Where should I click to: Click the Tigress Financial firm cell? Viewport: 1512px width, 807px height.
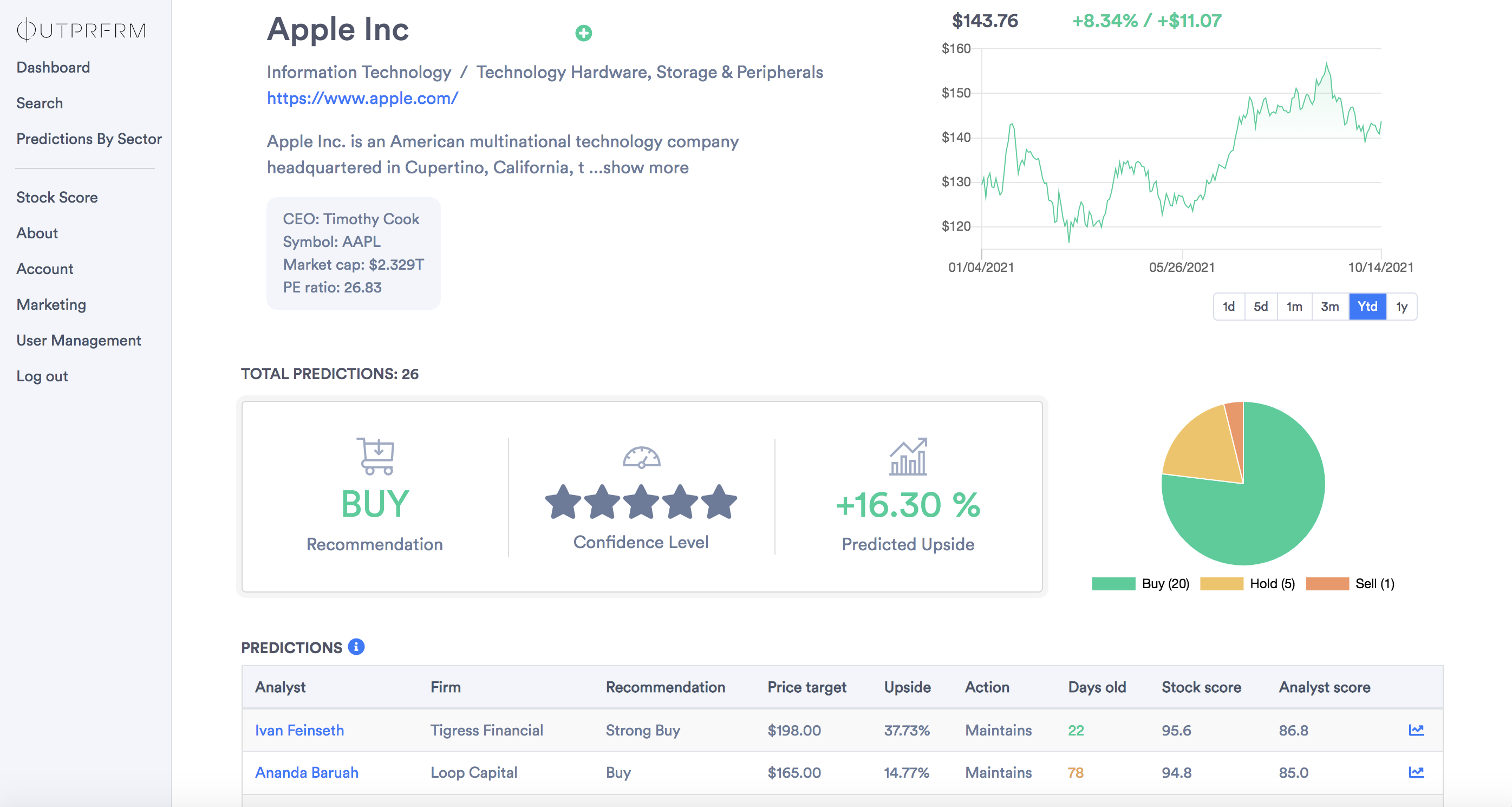487,730
